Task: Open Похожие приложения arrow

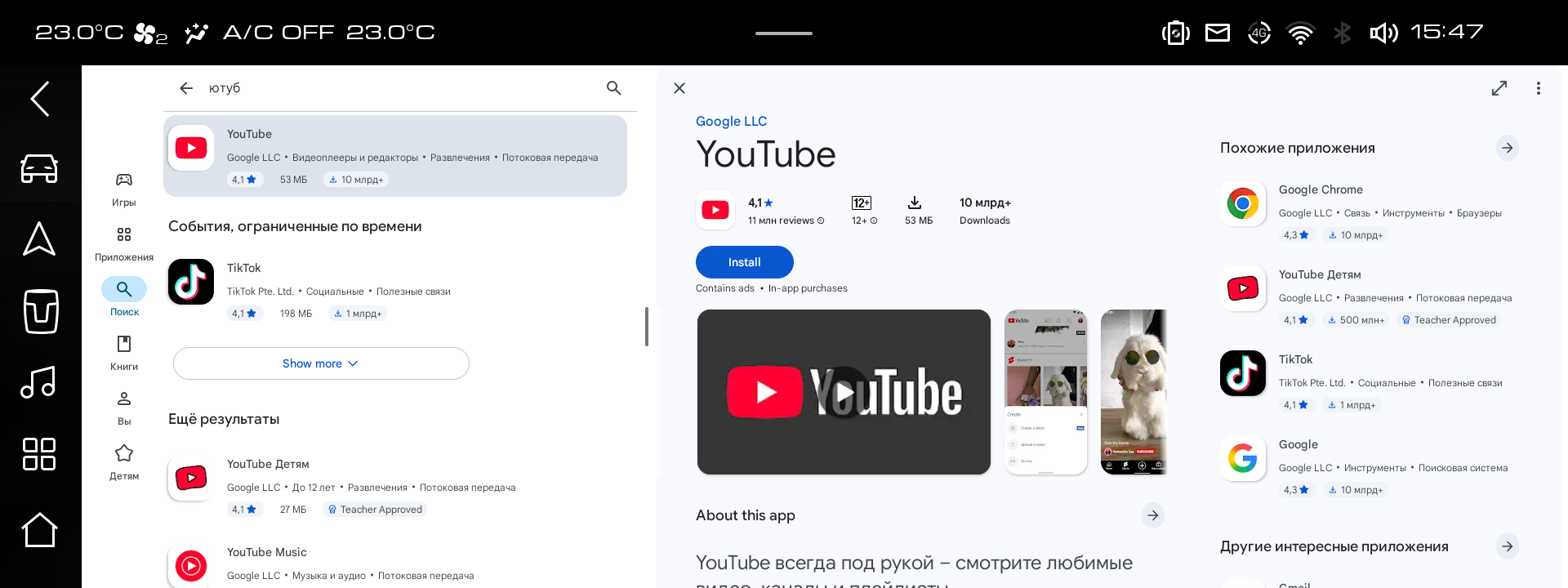Action: 1508,148
